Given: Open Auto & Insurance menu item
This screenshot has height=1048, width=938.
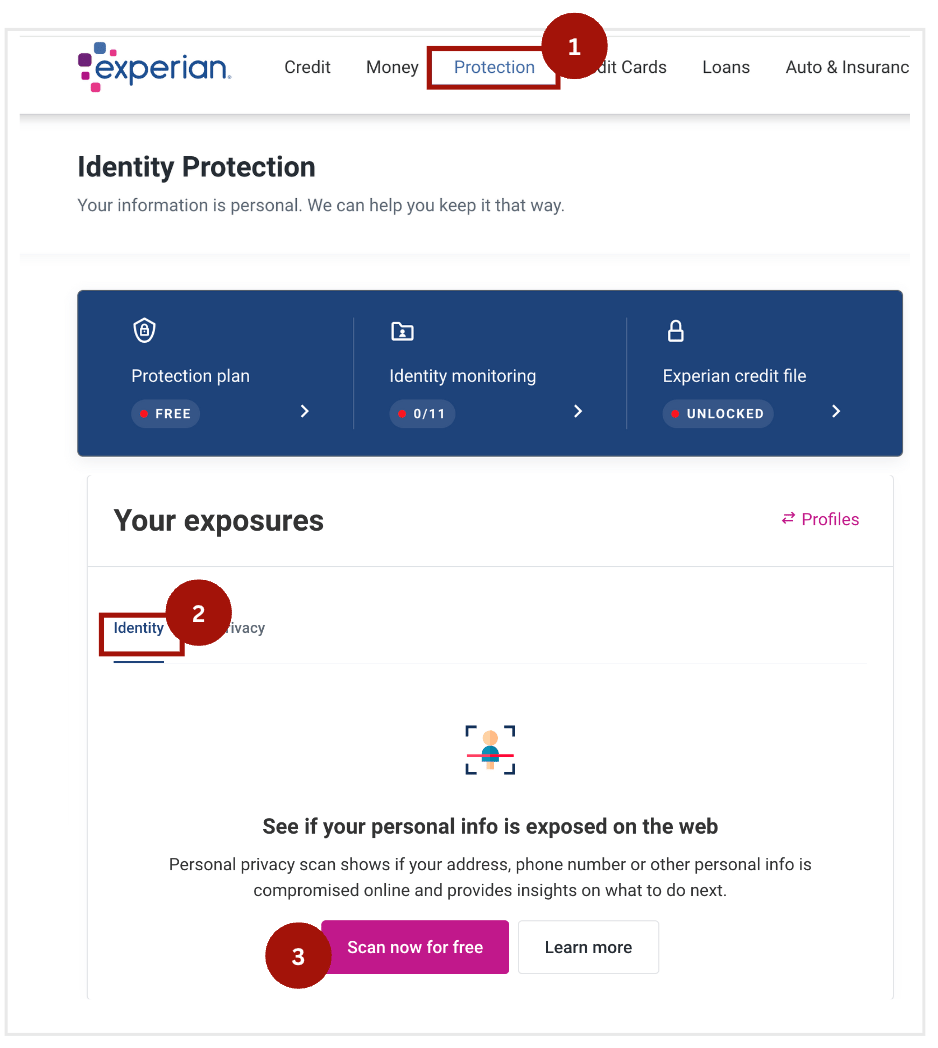Looking at the screenshot, I should pyautogui.click(x=847, y=67).
